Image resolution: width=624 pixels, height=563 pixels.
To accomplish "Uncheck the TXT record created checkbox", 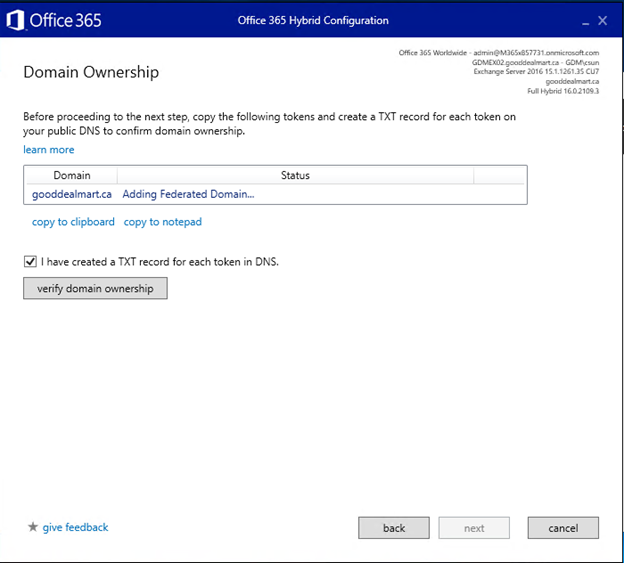I will pyautogui.click(x=30, y=261).
